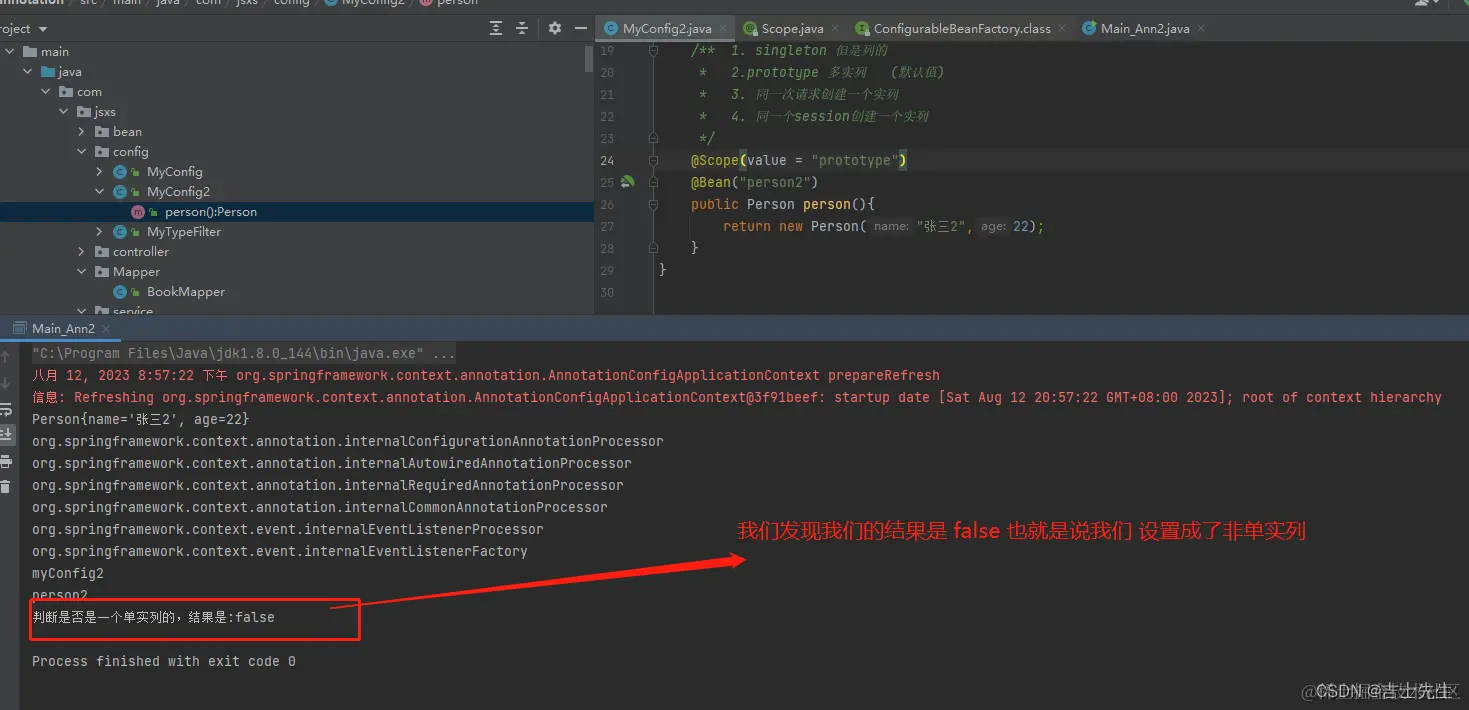Close the Scope.java tab

click(x=836, y=29)
